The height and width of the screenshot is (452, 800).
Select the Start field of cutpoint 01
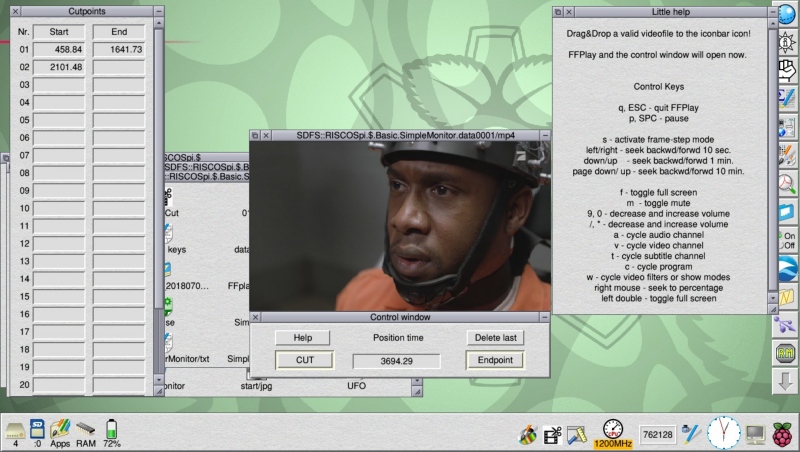pyautogui.click(x=59, y=49)
